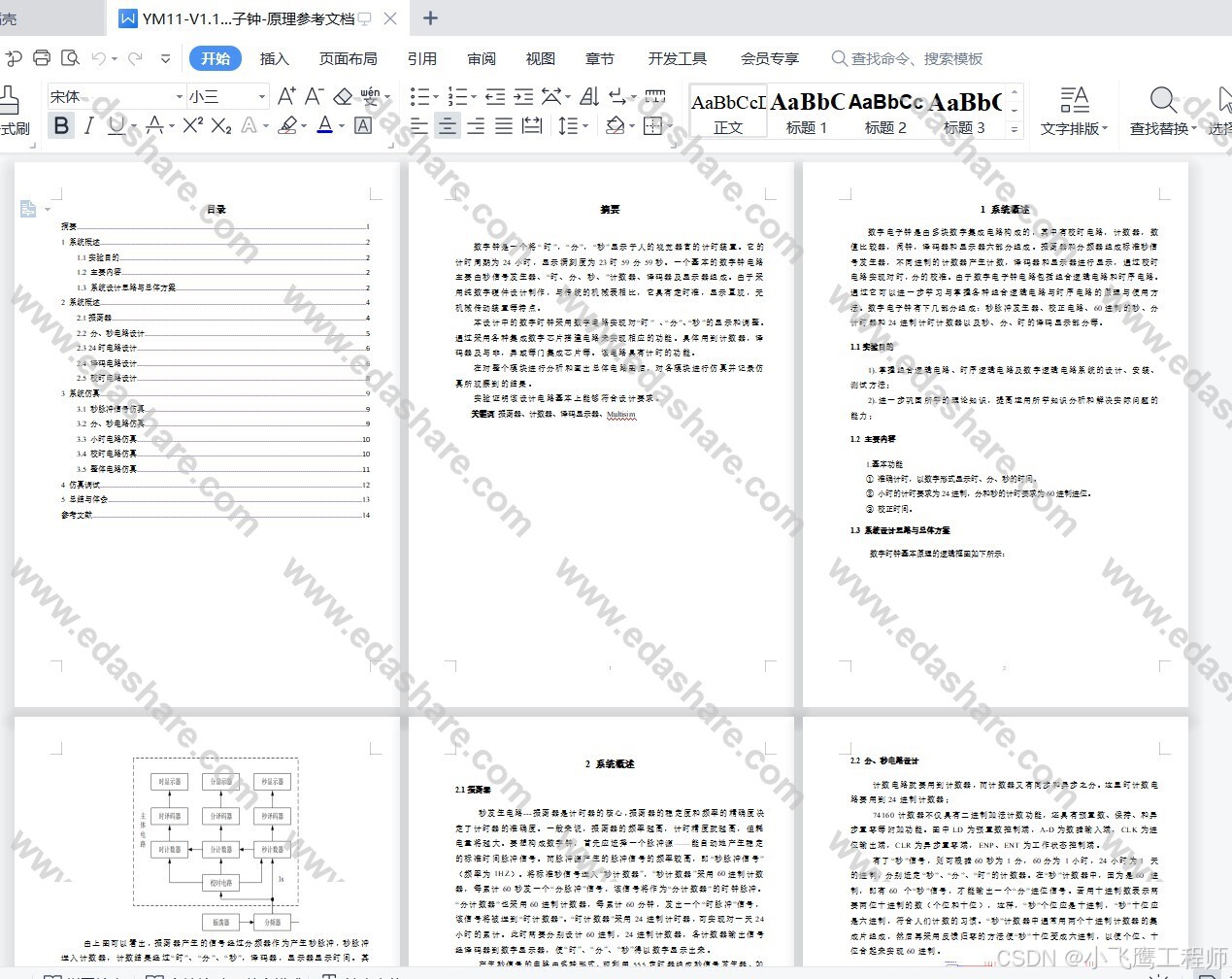
Task: Click the new tab plus icon
Action: point(431,18)
